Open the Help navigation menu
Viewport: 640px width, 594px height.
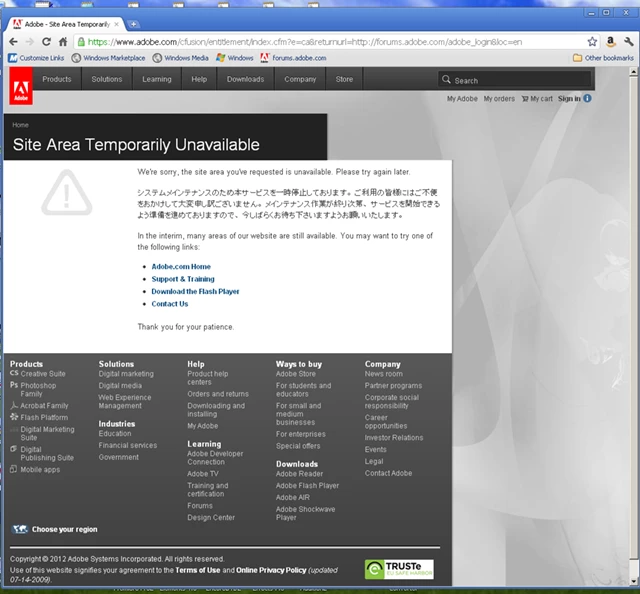[x=199, y=79]
